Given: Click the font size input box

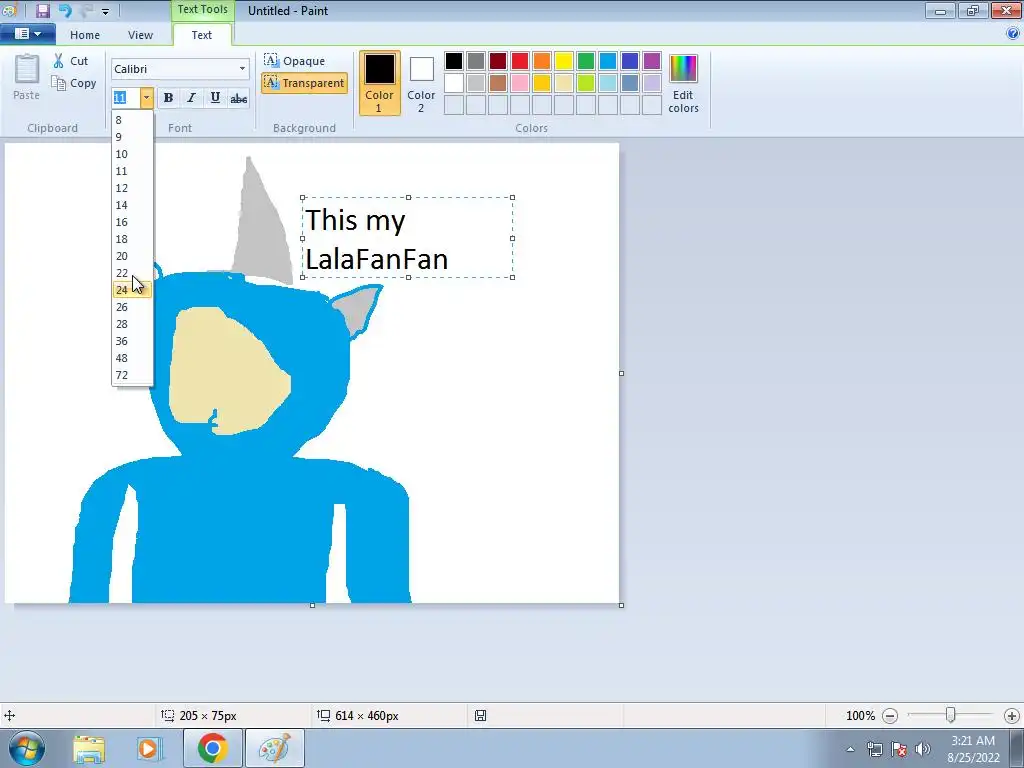Looking at the screenshot, I should tap(125, 98).
